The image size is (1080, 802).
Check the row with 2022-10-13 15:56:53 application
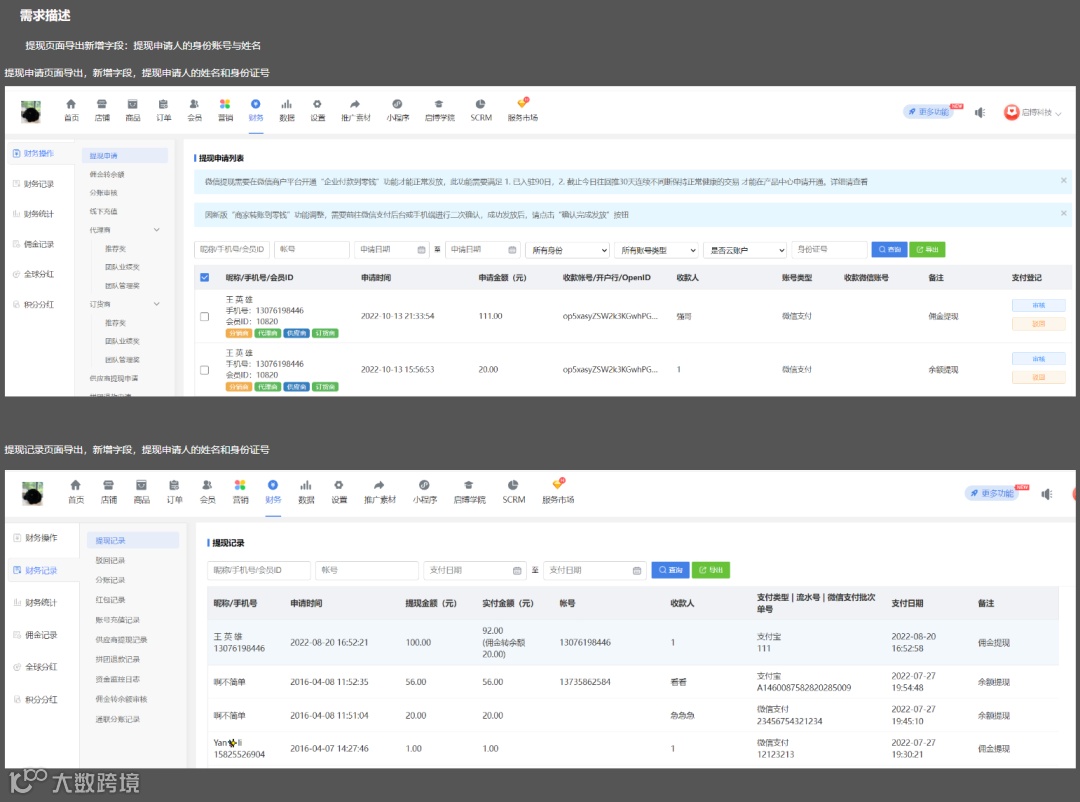205,370
